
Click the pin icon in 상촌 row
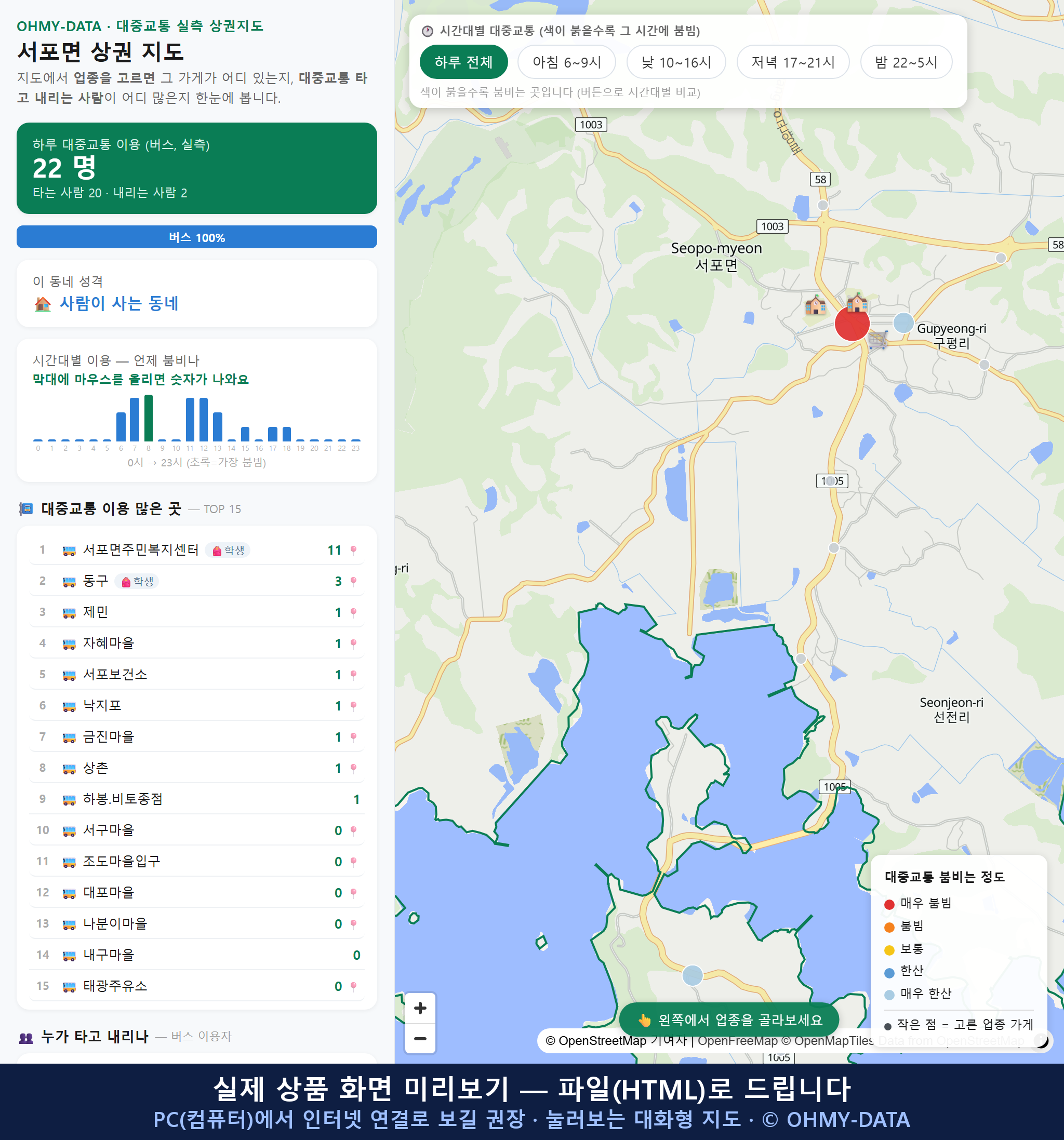coord(353,769)
